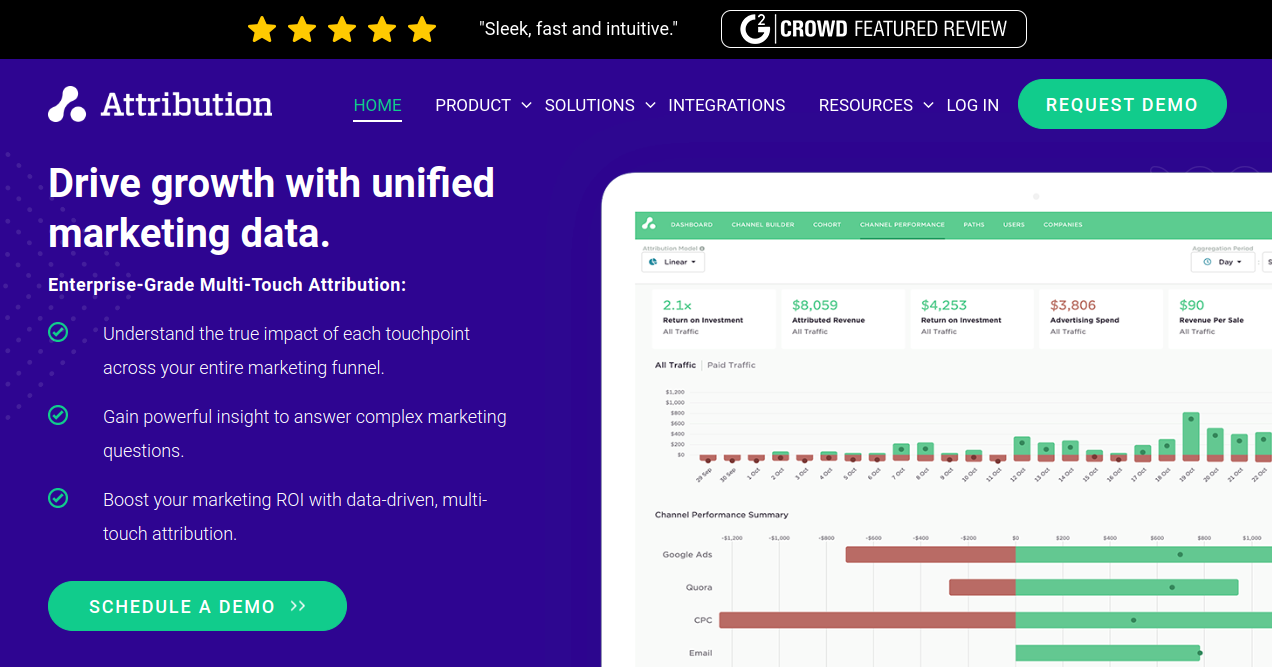Viewport: 1272px width, 667px height.
Task: Expand the SOLUTIONS dropdown chevron
Action: (x=650, y=105)
